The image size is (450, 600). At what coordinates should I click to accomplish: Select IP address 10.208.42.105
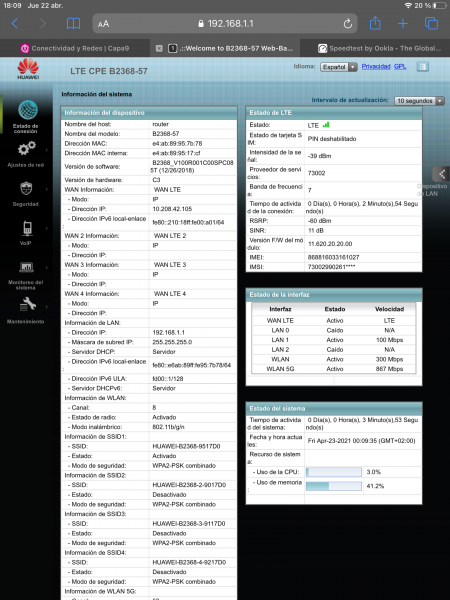click(172, 209)
